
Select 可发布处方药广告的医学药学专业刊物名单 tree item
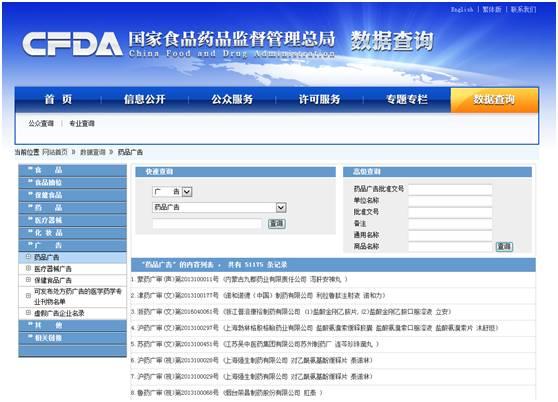[78, 296]
